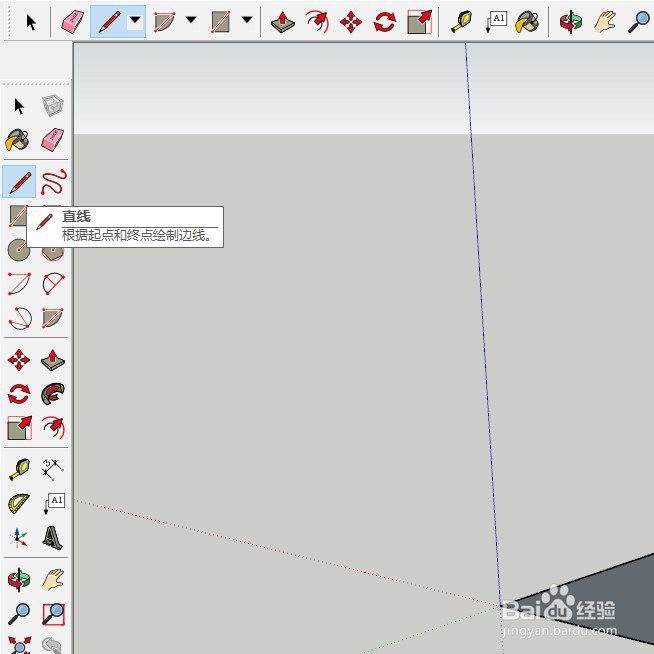The image size is (654, 654).
Task: Click the tooltip title "直线"
Action: click(x=76, y=216)
